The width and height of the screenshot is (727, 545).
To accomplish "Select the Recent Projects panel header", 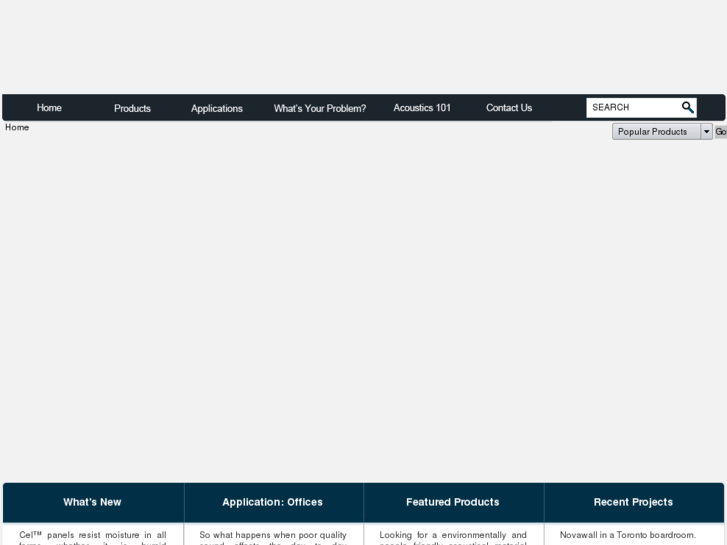I will tap(633, 502).
